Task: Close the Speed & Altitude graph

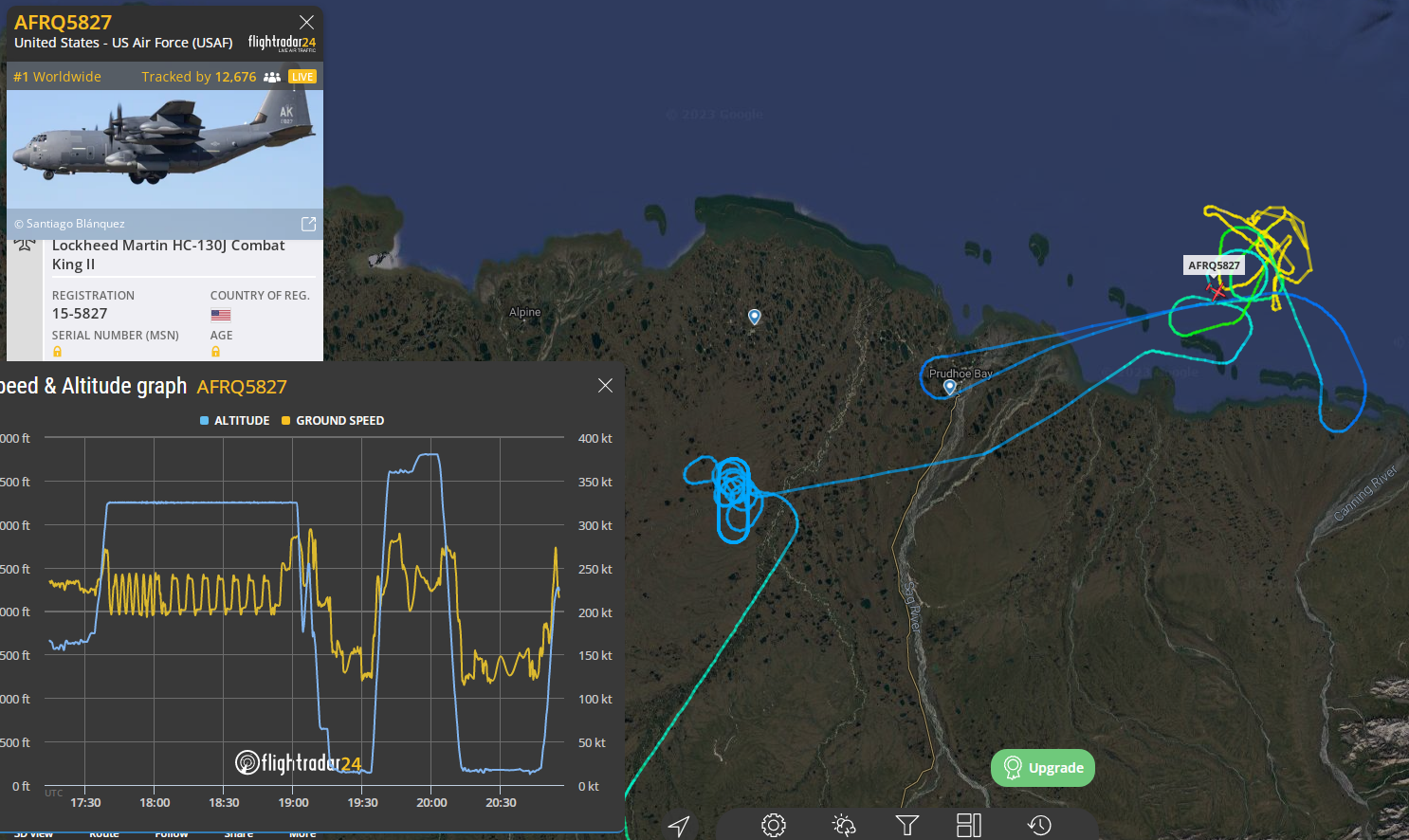Action: (605, 385)
